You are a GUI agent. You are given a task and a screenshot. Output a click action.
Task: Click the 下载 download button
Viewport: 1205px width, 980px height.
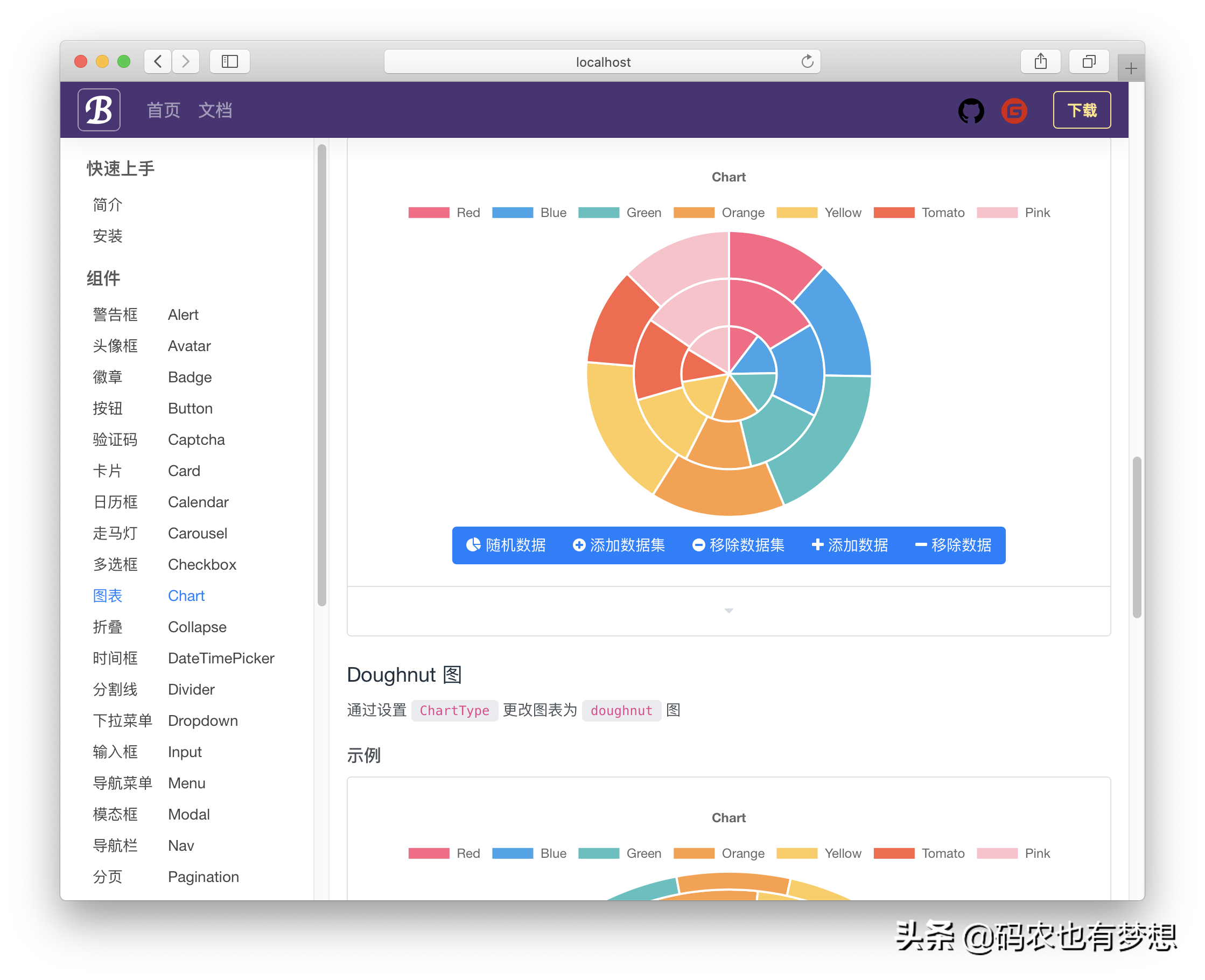point(1081,110)
